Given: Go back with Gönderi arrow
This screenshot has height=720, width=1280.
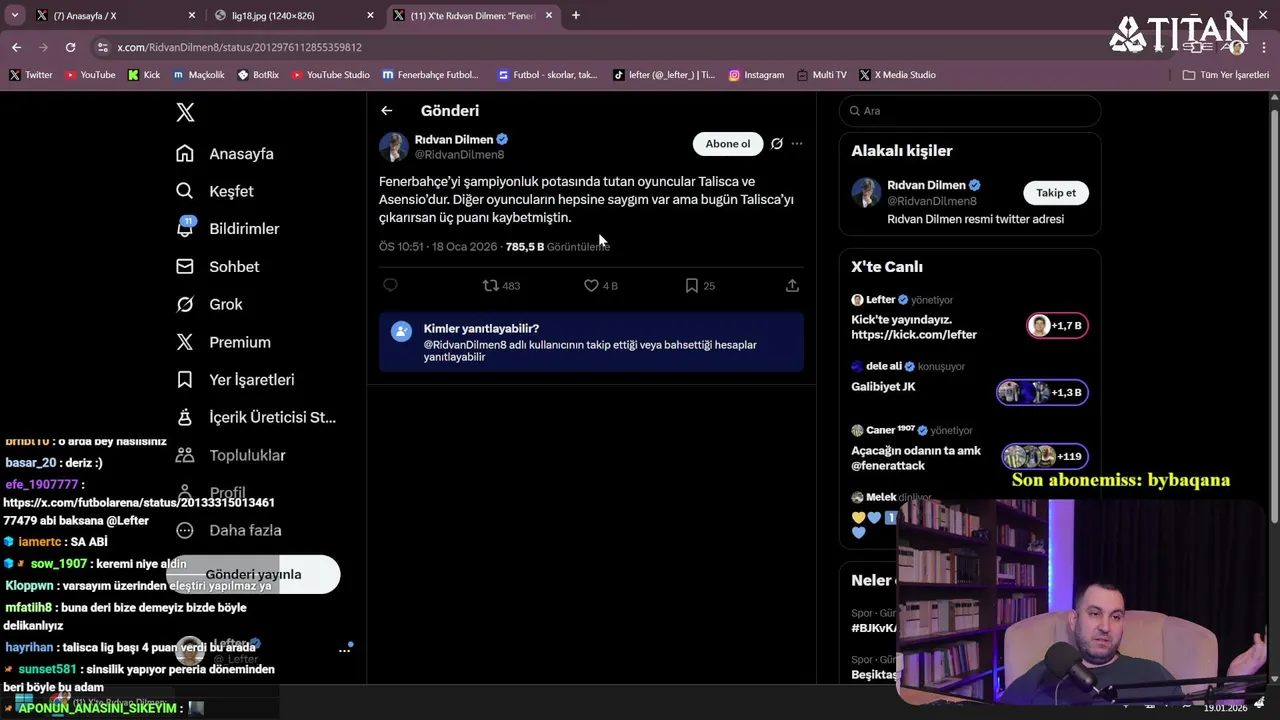Looking at the screenshot, I should [387, 111].
